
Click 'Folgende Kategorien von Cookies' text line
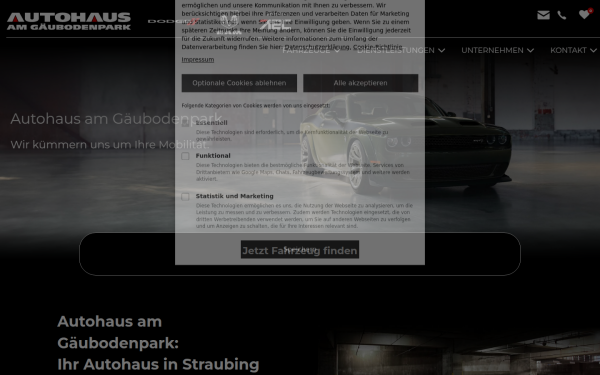[256, 105]
